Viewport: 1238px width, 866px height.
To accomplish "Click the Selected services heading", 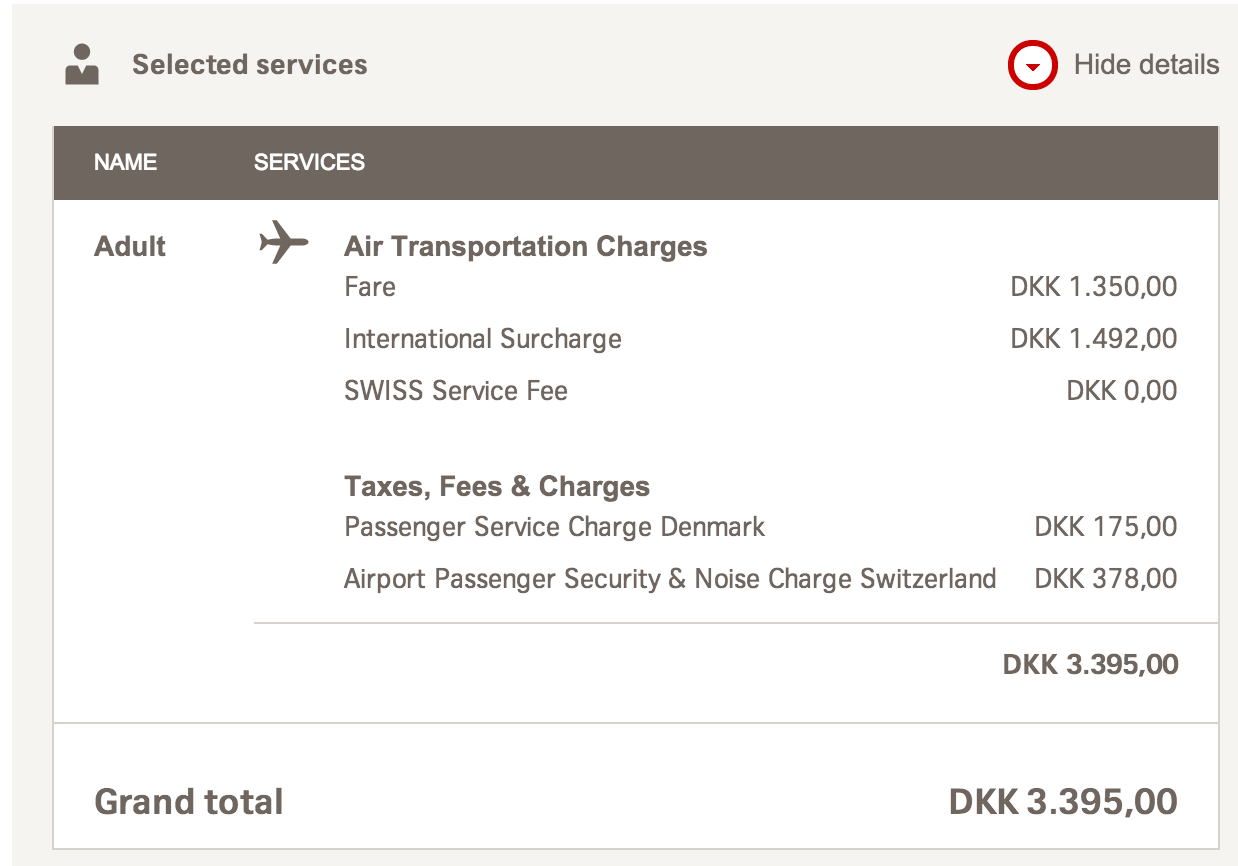I will tap(249, 65).
